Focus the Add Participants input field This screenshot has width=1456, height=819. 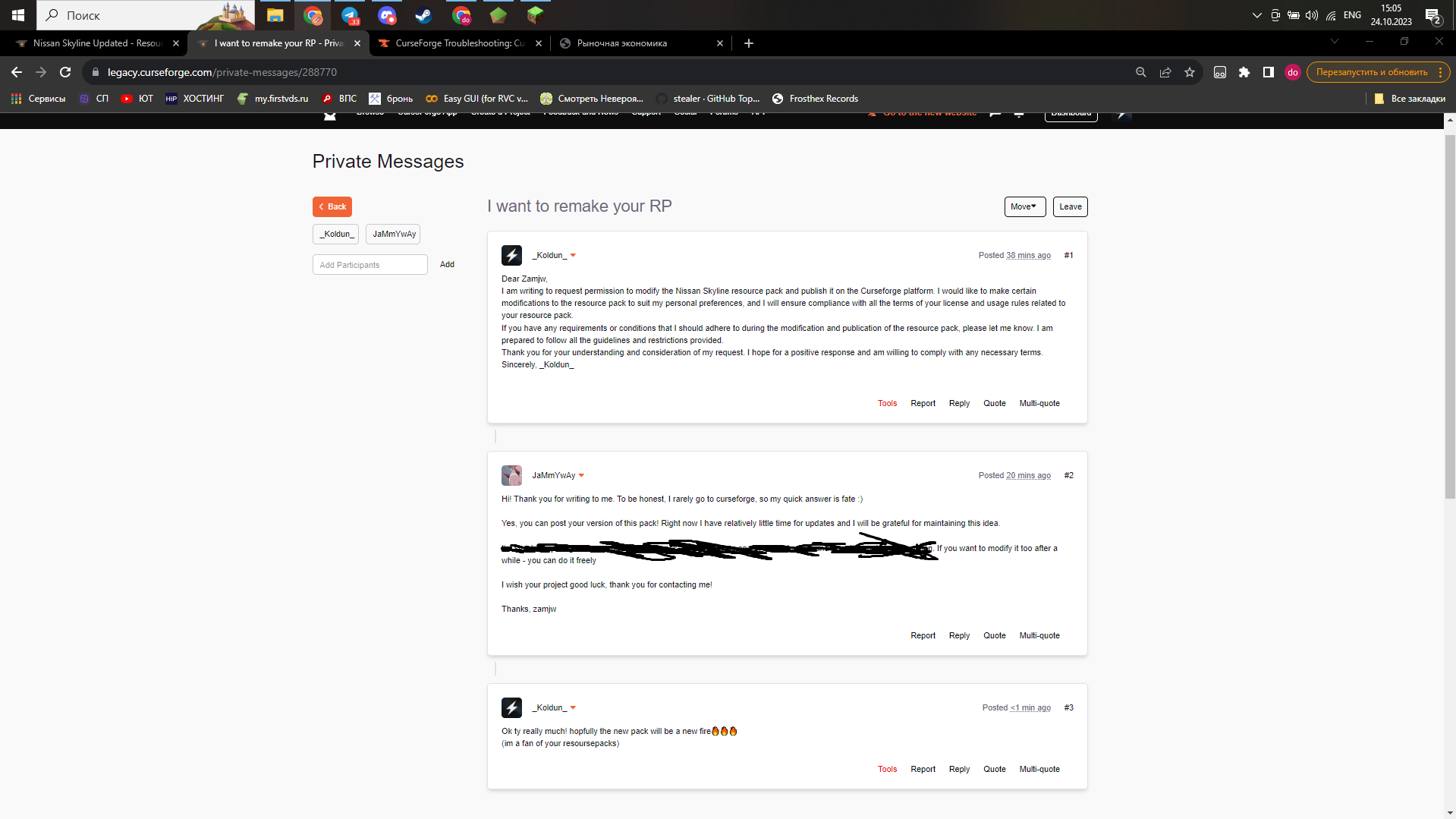tap(370, 265)
